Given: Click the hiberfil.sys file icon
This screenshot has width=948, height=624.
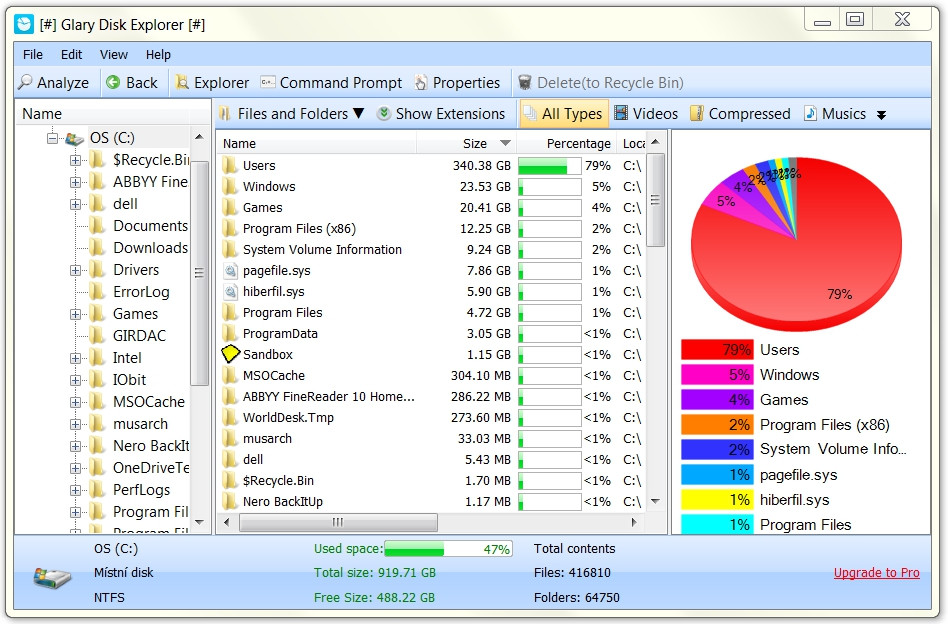Looking at the screenshot, I should [230, 291].
